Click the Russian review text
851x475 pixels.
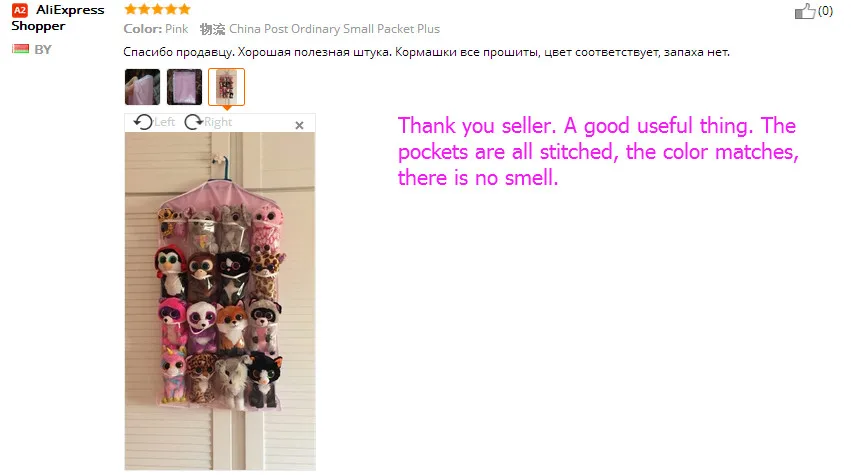pos(427,52)
